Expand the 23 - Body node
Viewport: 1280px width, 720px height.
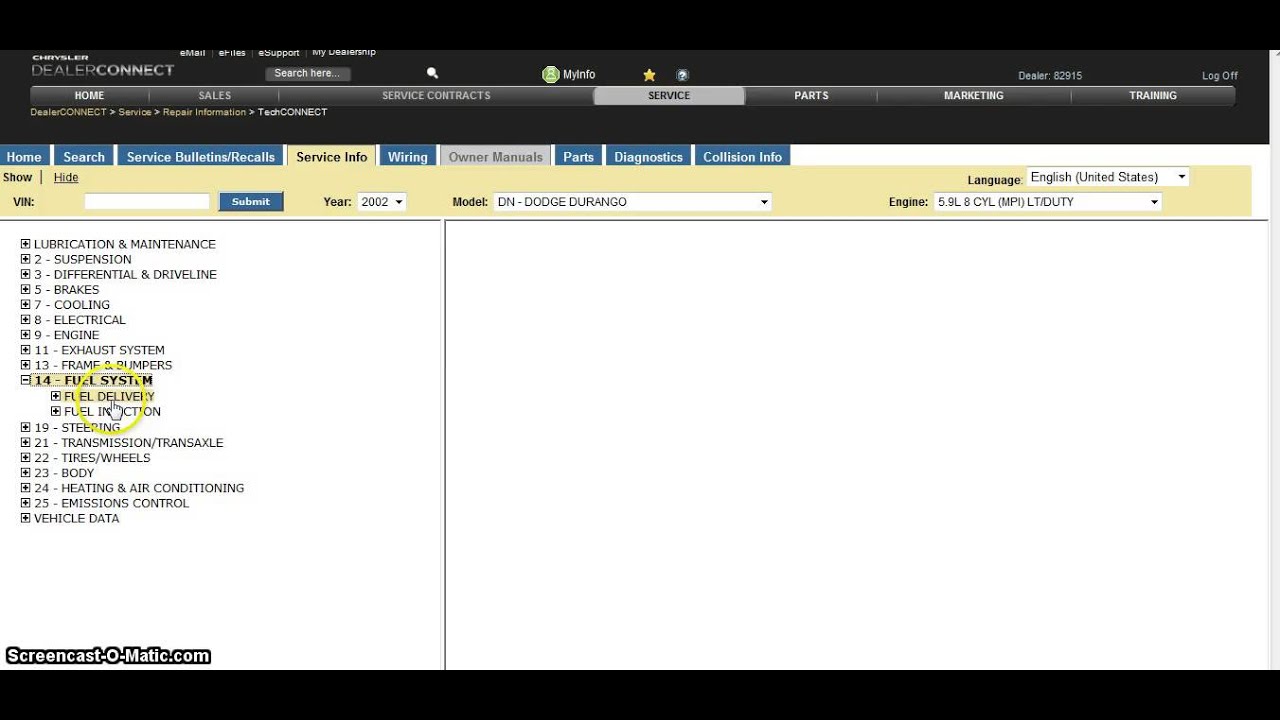[x=26, y=472]
